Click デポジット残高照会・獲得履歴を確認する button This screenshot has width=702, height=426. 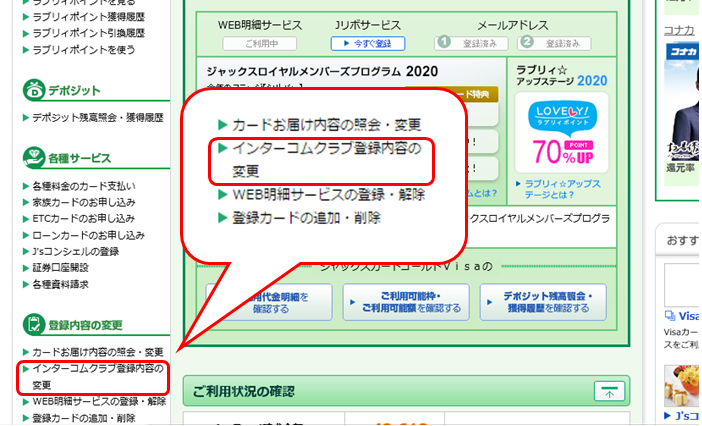click(543, 302)
